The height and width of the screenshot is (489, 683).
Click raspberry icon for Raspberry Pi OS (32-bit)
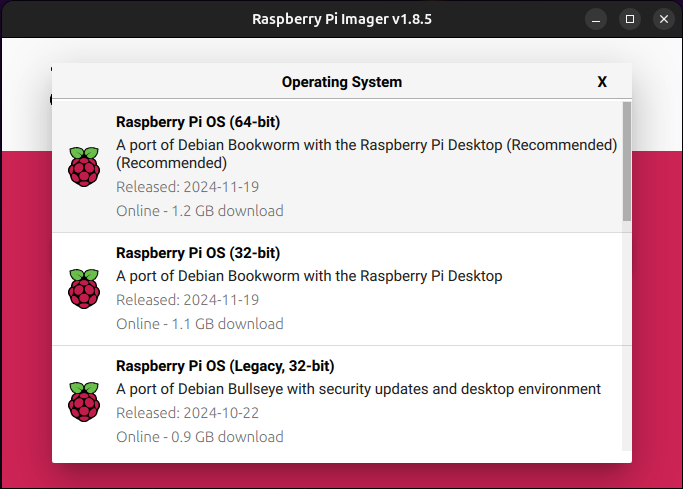(84, 289)
